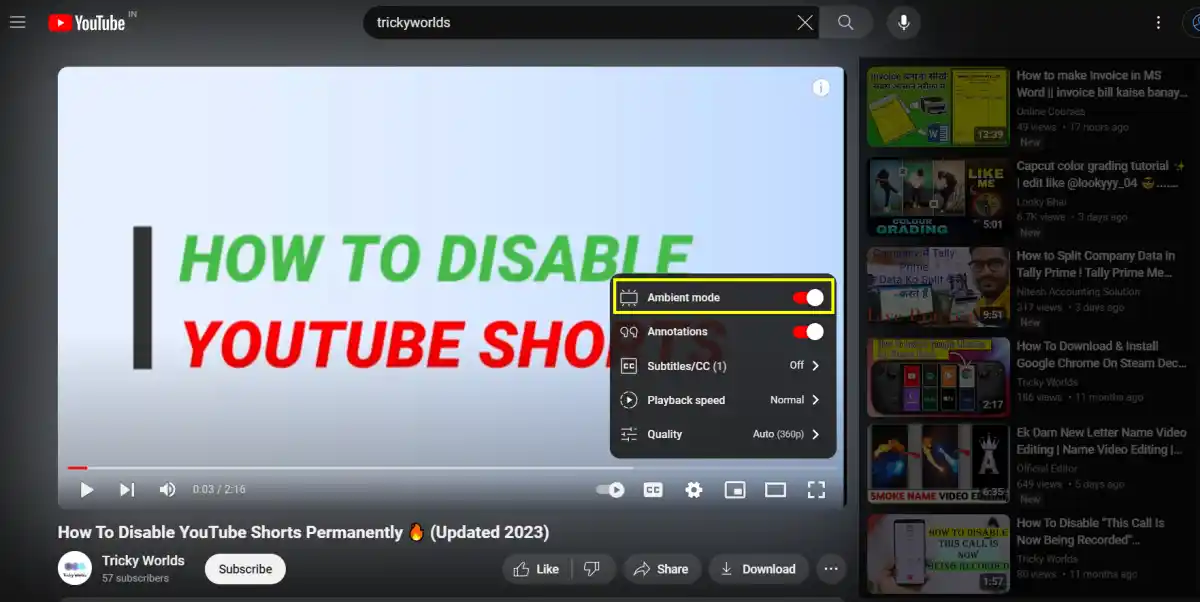The height and width of the screenshot is (602, 1200).
Task: Open the more actions (three-dot) menu under the video
Action: 831,568
